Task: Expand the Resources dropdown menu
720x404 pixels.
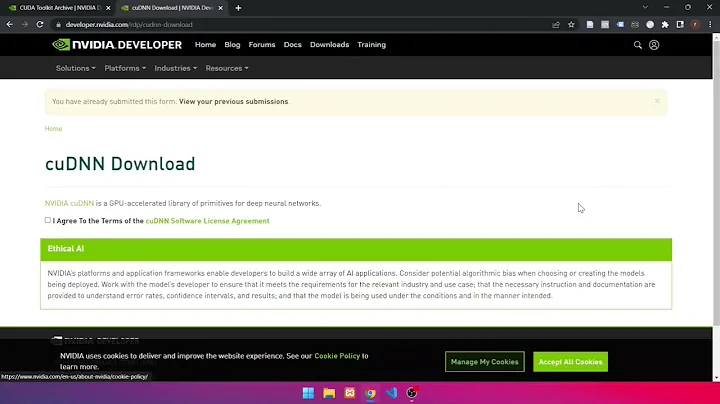Action: pyautogui.click(x=227, y=68)
